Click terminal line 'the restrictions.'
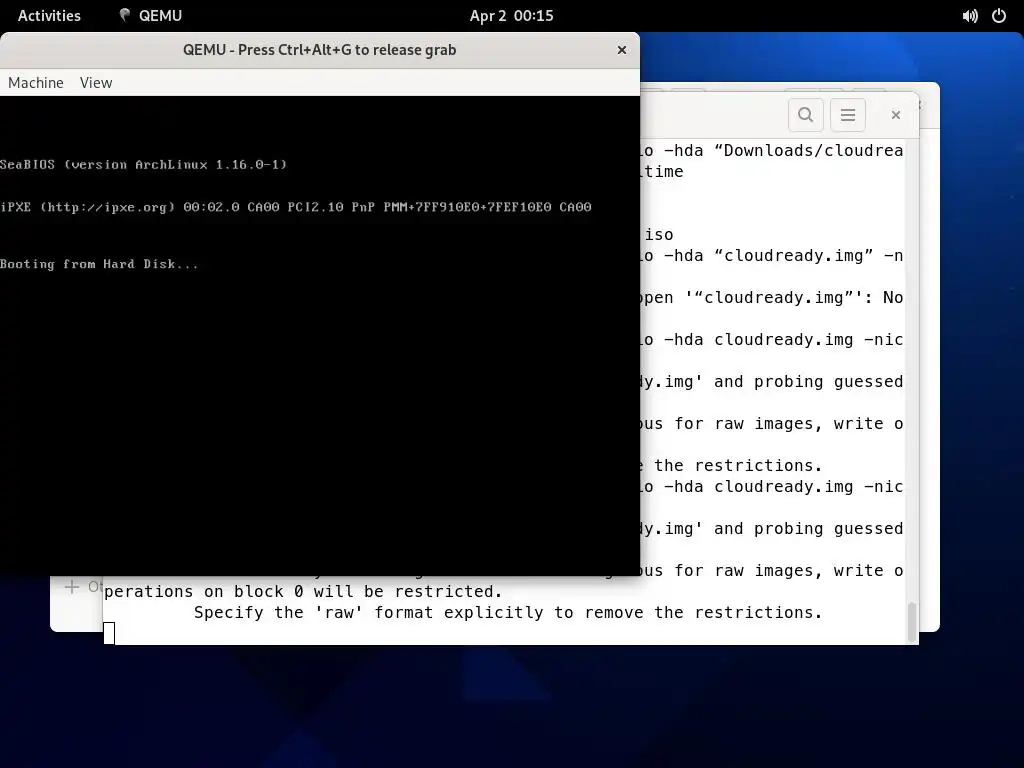Viewport: 1024px width, 768px height. pos(731,466)
